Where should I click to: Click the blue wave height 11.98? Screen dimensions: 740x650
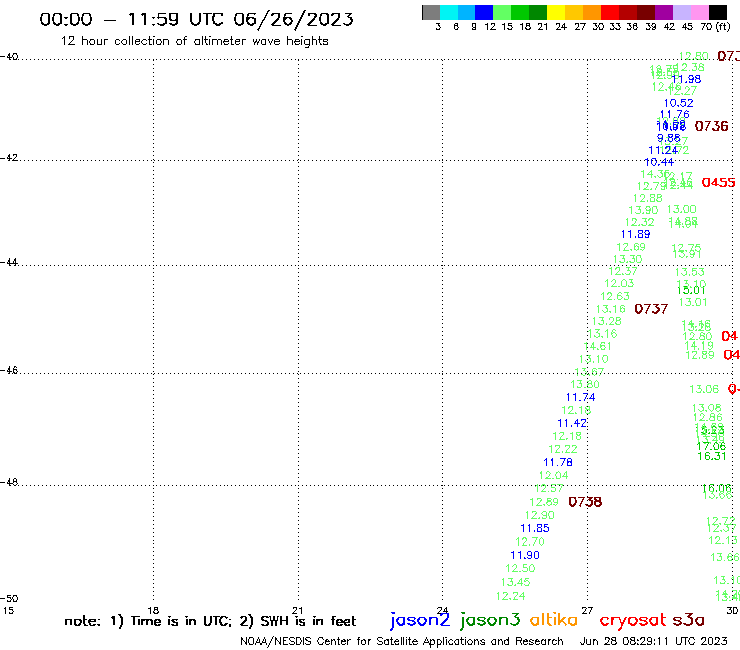point(686,79)
